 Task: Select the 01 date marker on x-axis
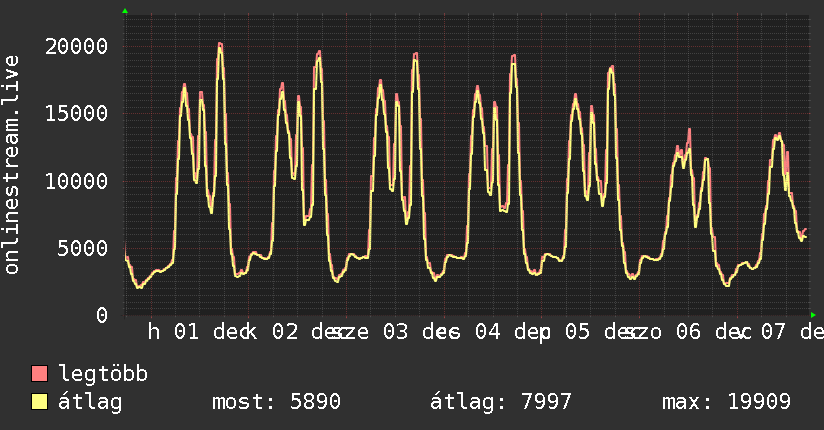tap(188, 332)
